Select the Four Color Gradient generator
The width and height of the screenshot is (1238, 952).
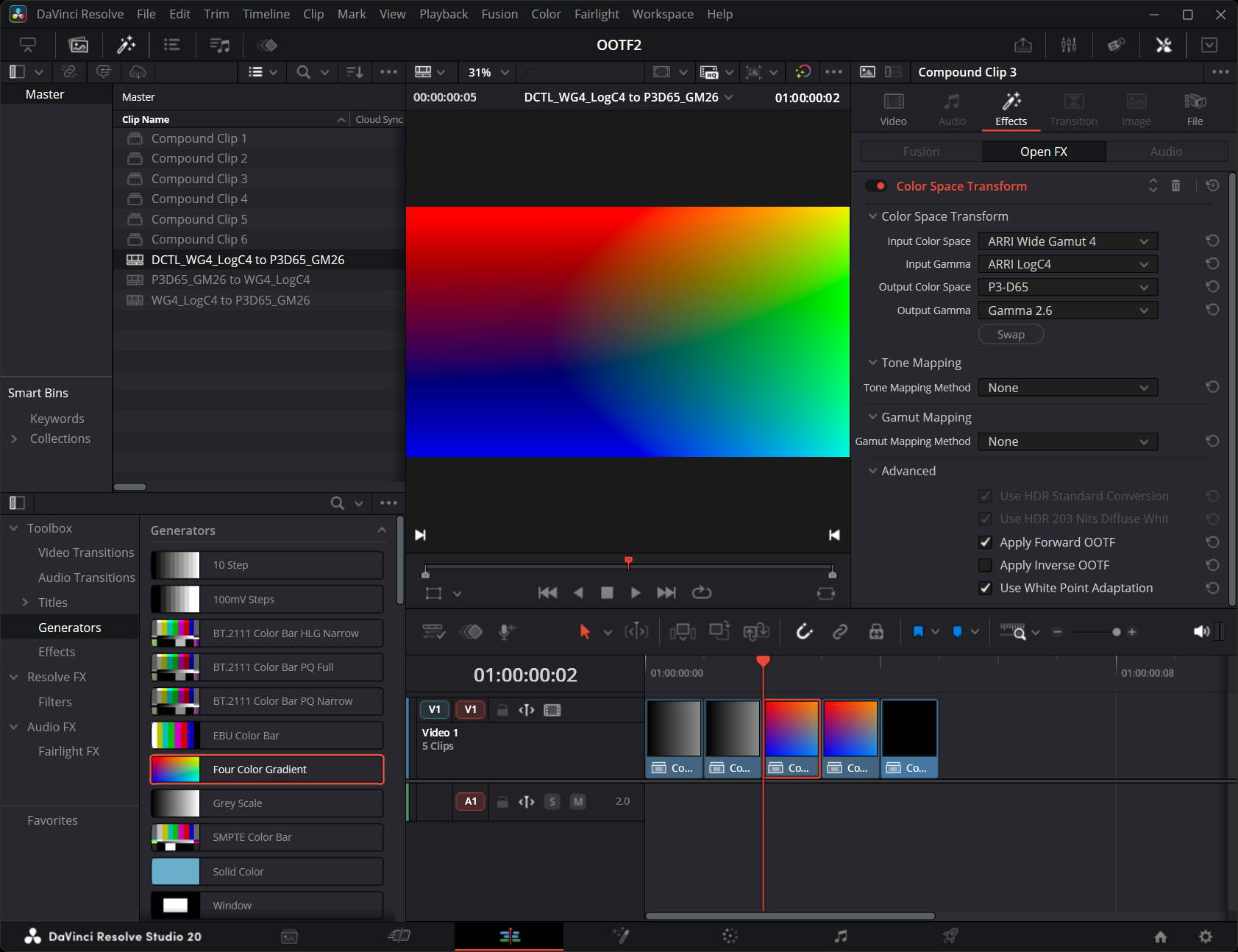(267, 770)
